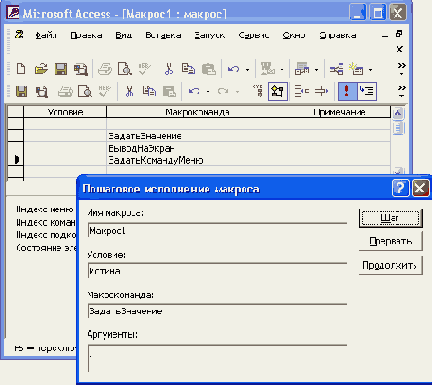The image size is (432, 385).
Task: Expand the macro design toolbar options chevron
Action: [402, 91]
